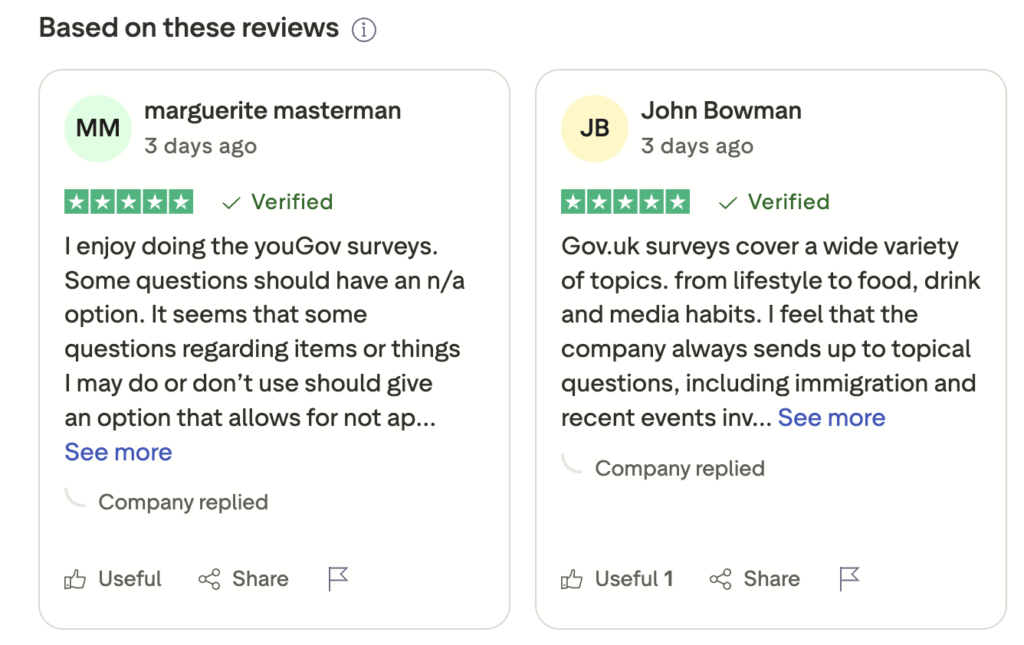The image size is (1024, 645).
Task: Mark marguerite masterman's review as Useful
Action: [112, 579]
